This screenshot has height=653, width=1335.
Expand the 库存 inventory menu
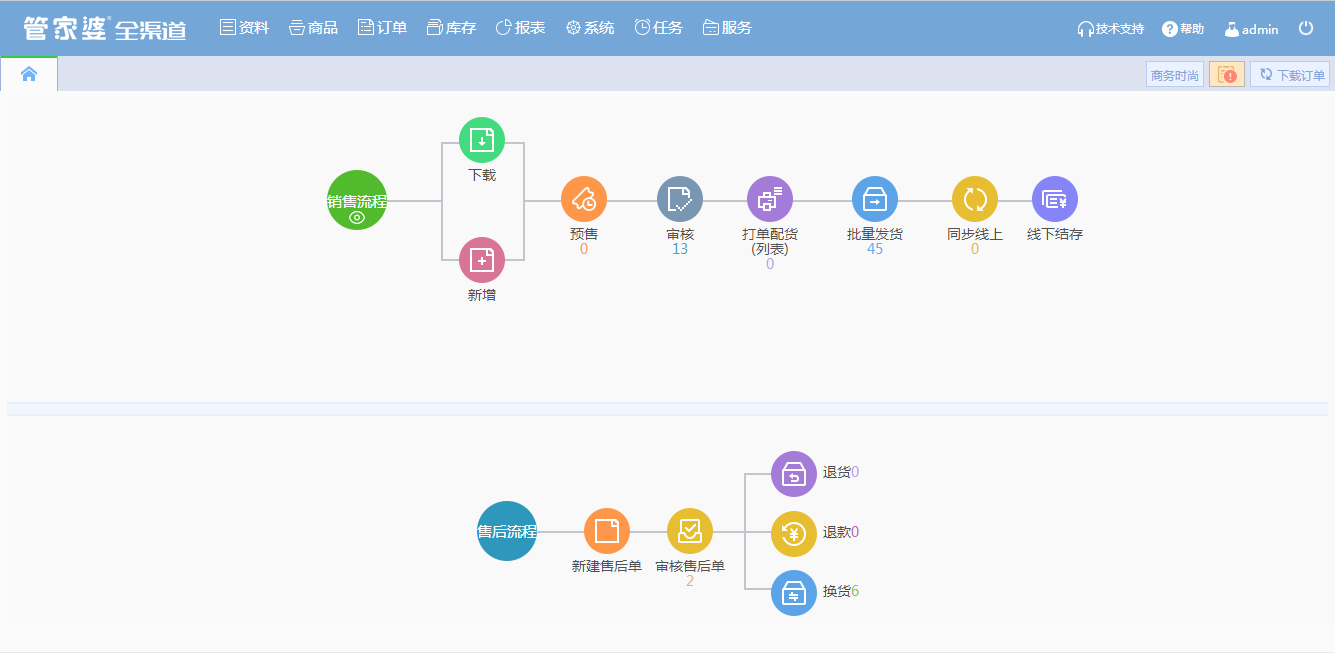[x=451, y=28]
